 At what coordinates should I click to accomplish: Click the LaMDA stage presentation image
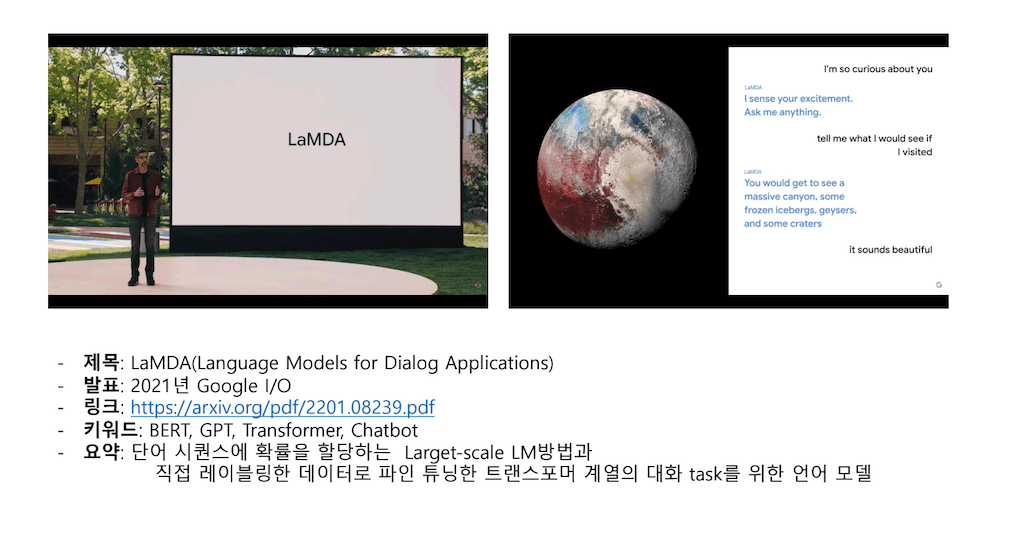pos(268,171)
